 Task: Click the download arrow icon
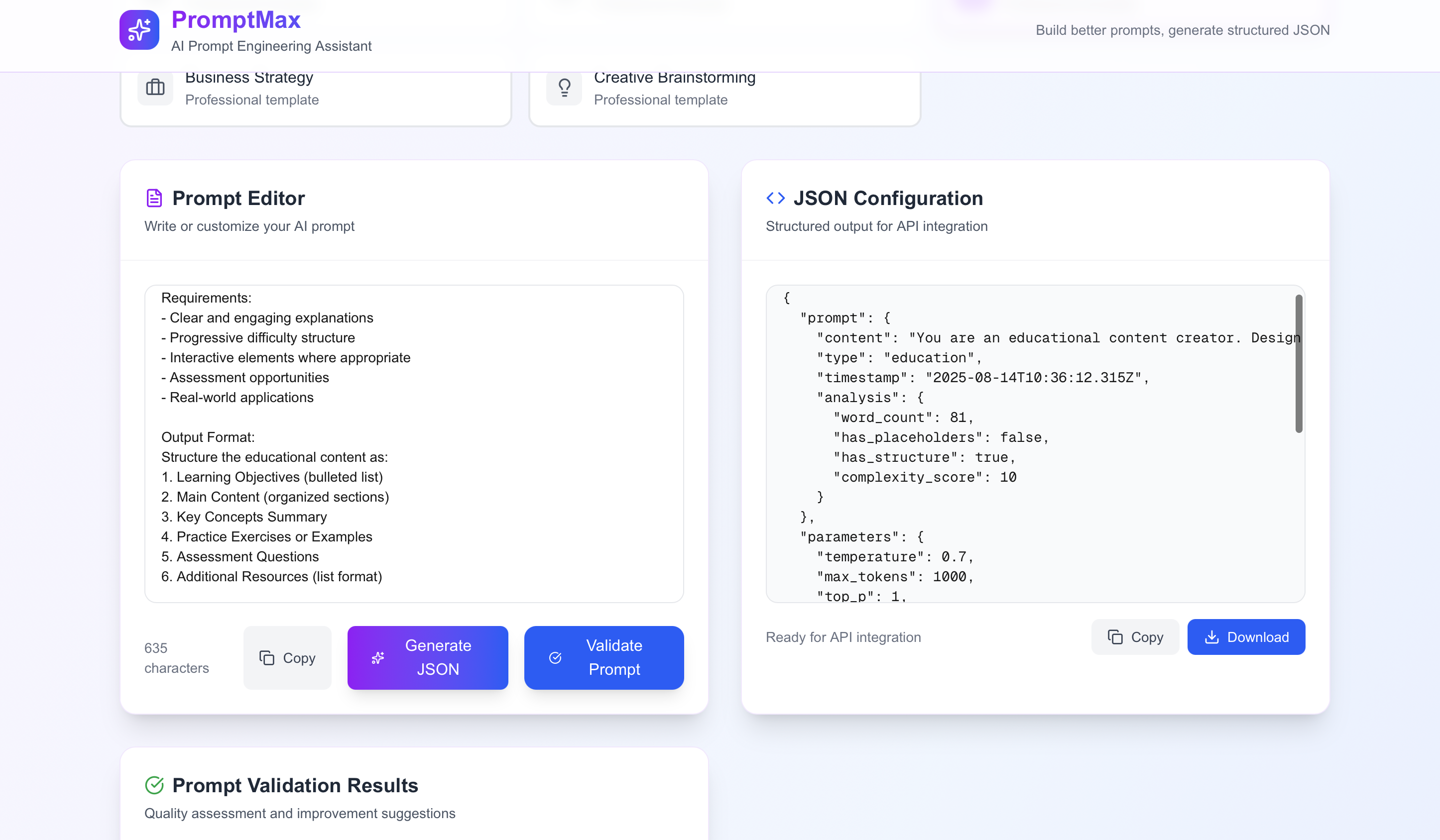[1211, 636]
